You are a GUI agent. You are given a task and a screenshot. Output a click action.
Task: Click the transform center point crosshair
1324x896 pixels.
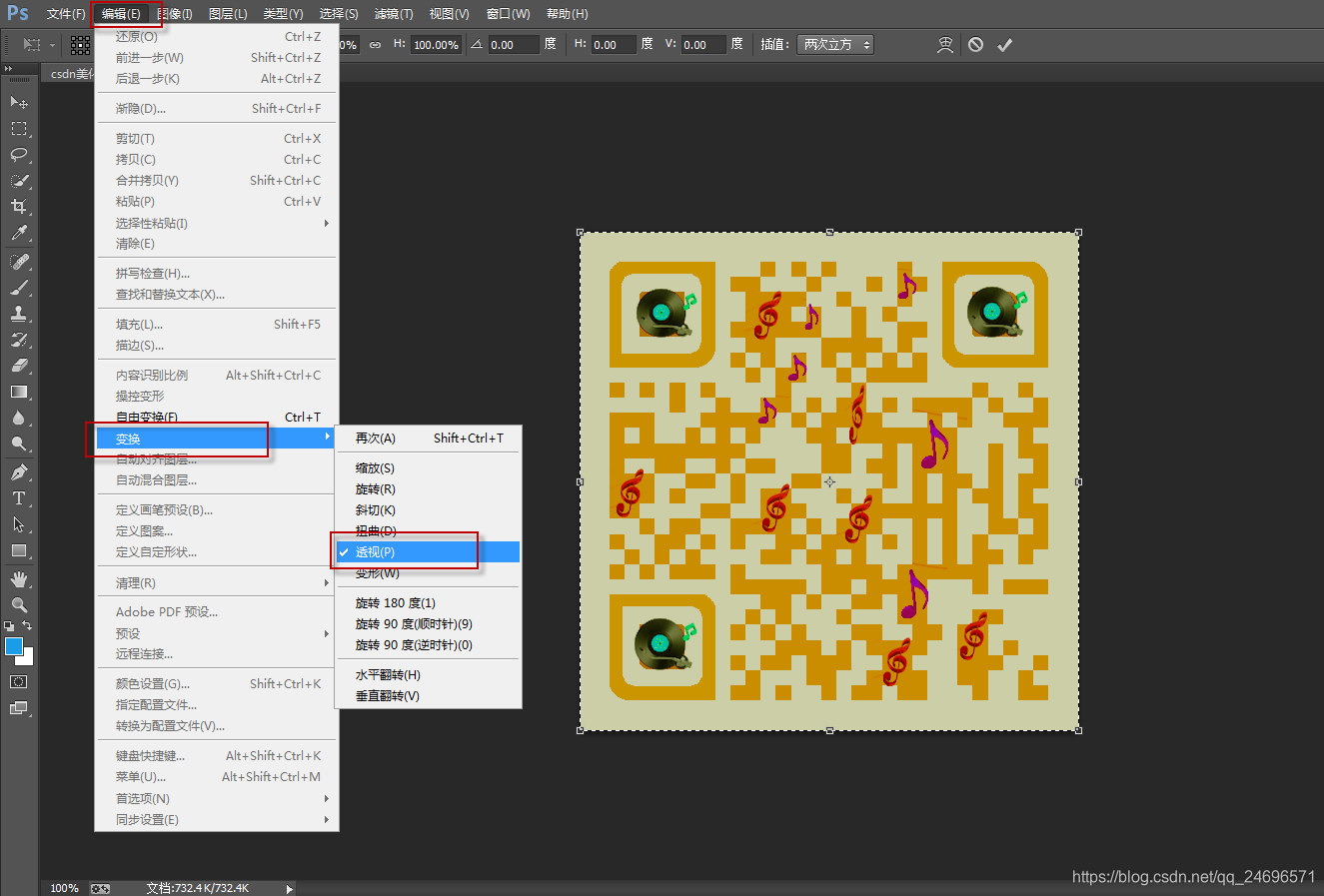829,481
